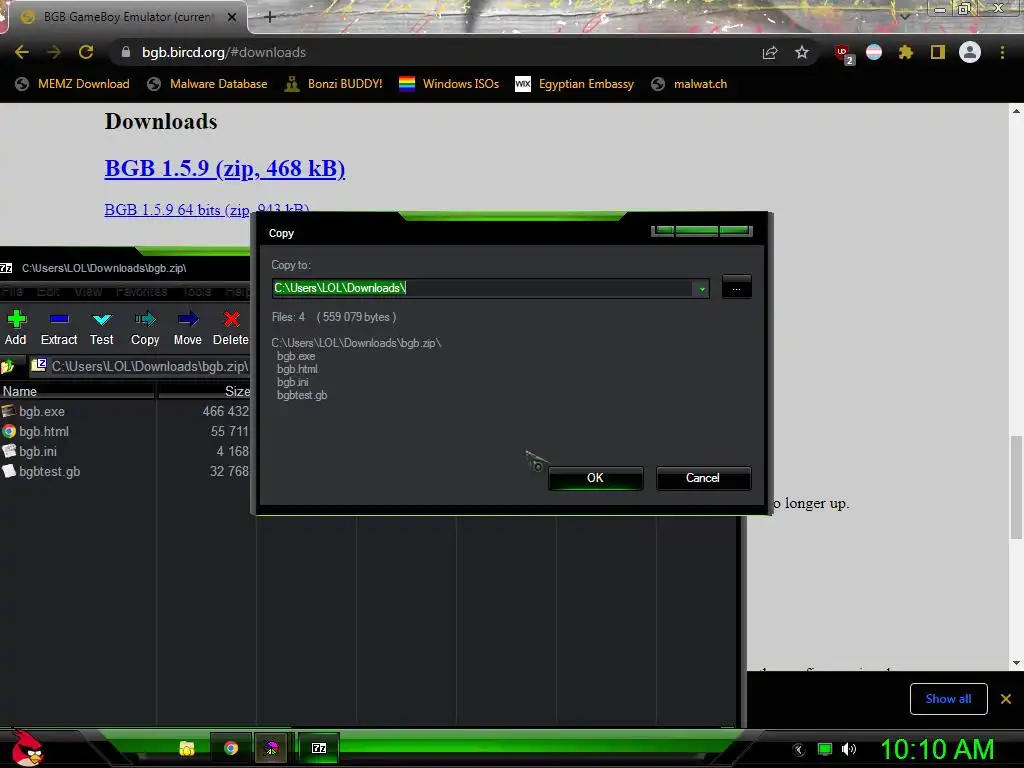Screen dimensions: 1024x768
Task: Click the network monitor tray icon
Action: (825, 749)
